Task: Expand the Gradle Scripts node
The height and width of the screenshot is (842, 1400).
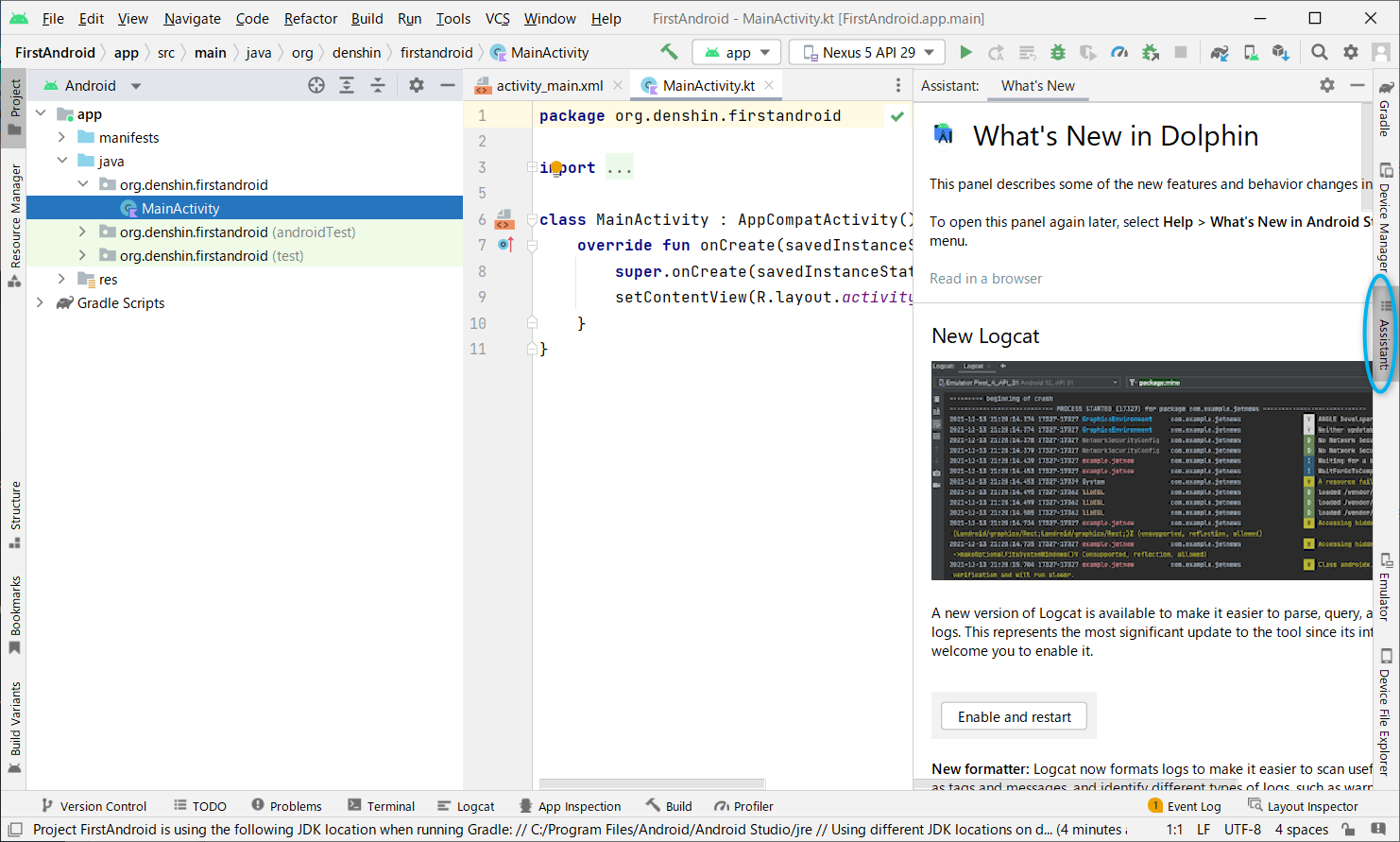Action: coord(40,302)
